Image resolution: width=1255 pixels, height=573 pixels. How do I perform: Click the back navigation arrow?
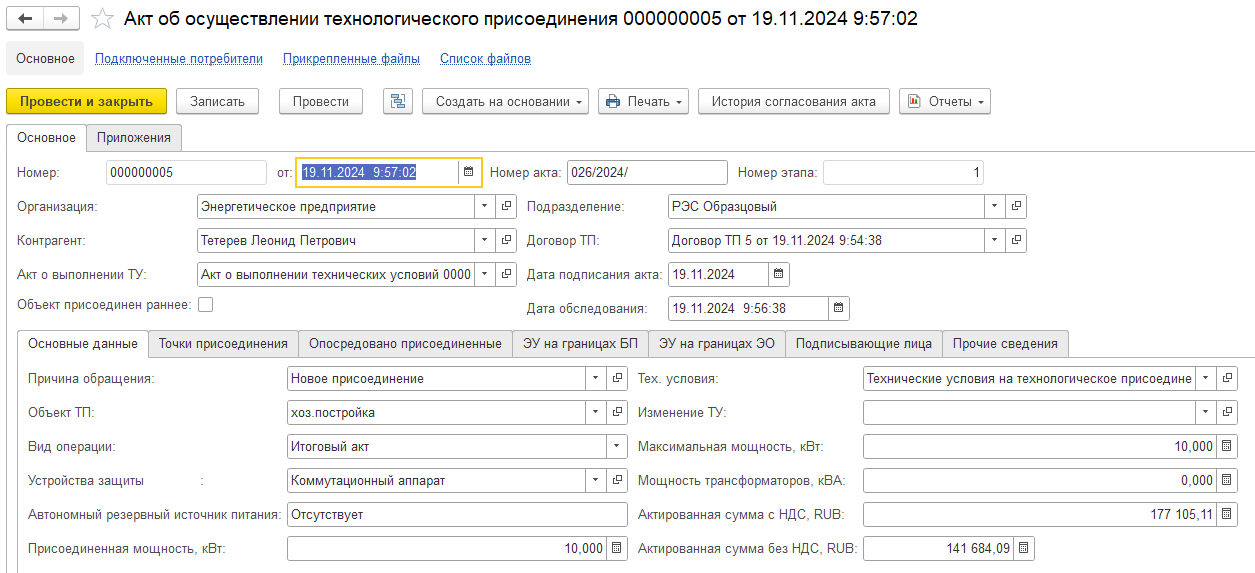click(x=26, y=19)
